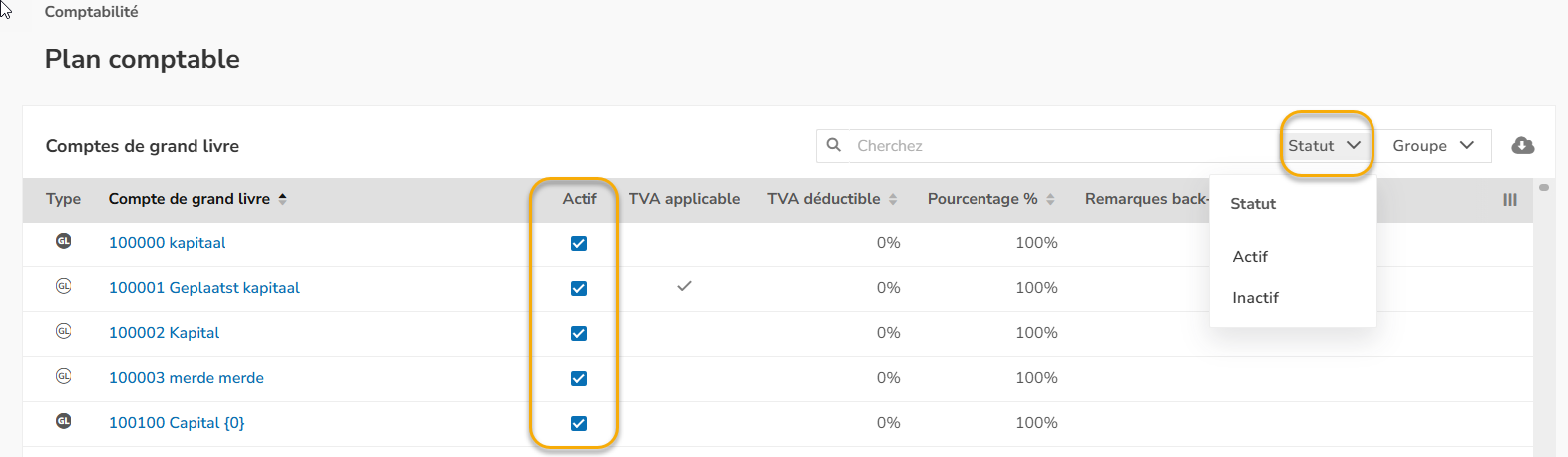
Task: Click the GL icon beside 100100 Capital {0}
Action: [64, 421]
